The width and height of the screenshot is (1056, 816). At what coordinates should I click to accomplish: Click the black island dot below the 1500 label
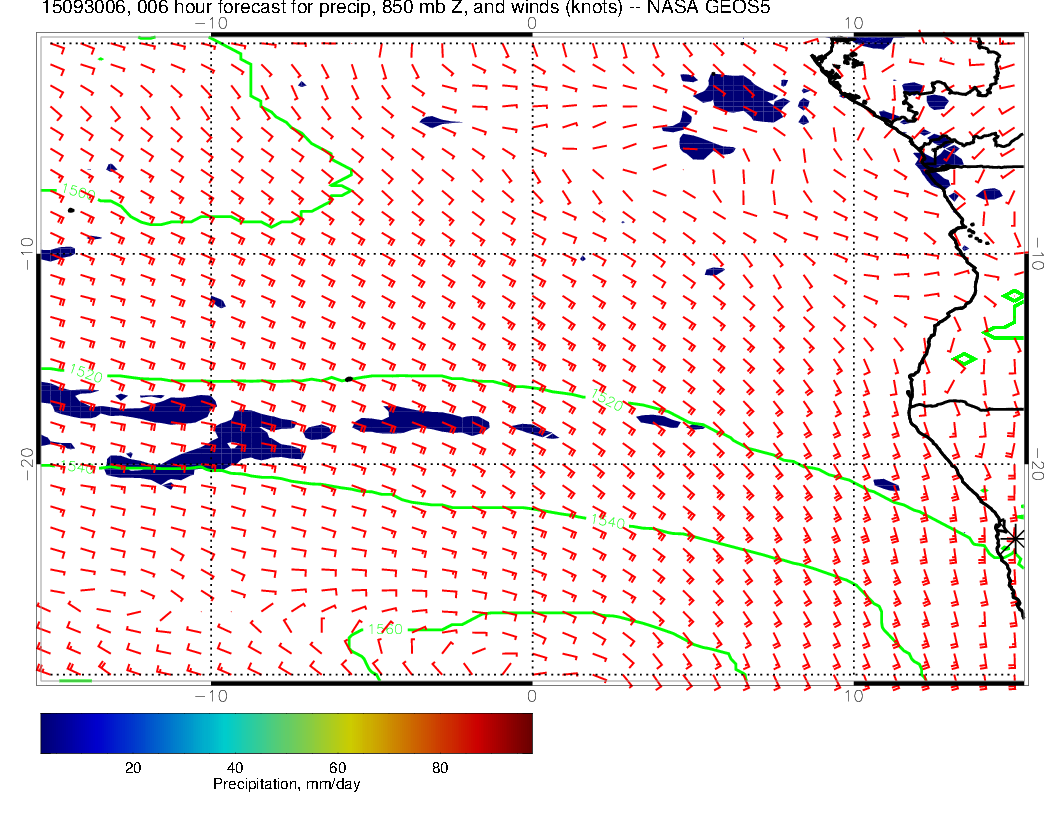71,211
